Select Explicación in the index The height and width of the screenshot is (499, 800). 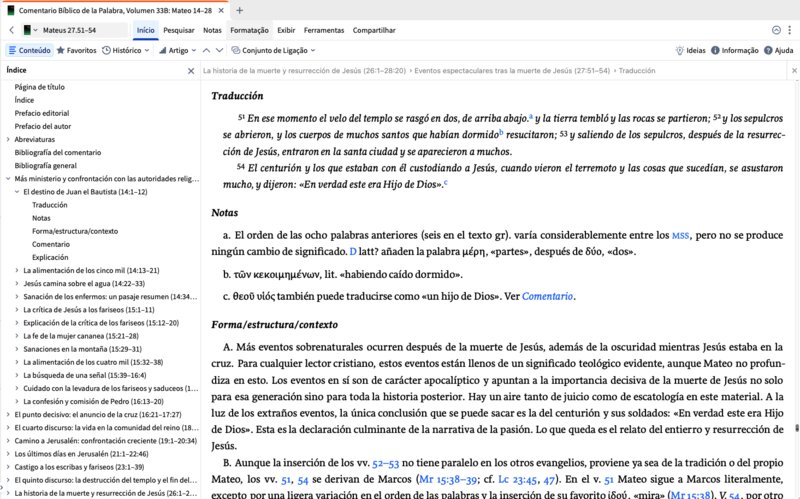tap(50, 257)
